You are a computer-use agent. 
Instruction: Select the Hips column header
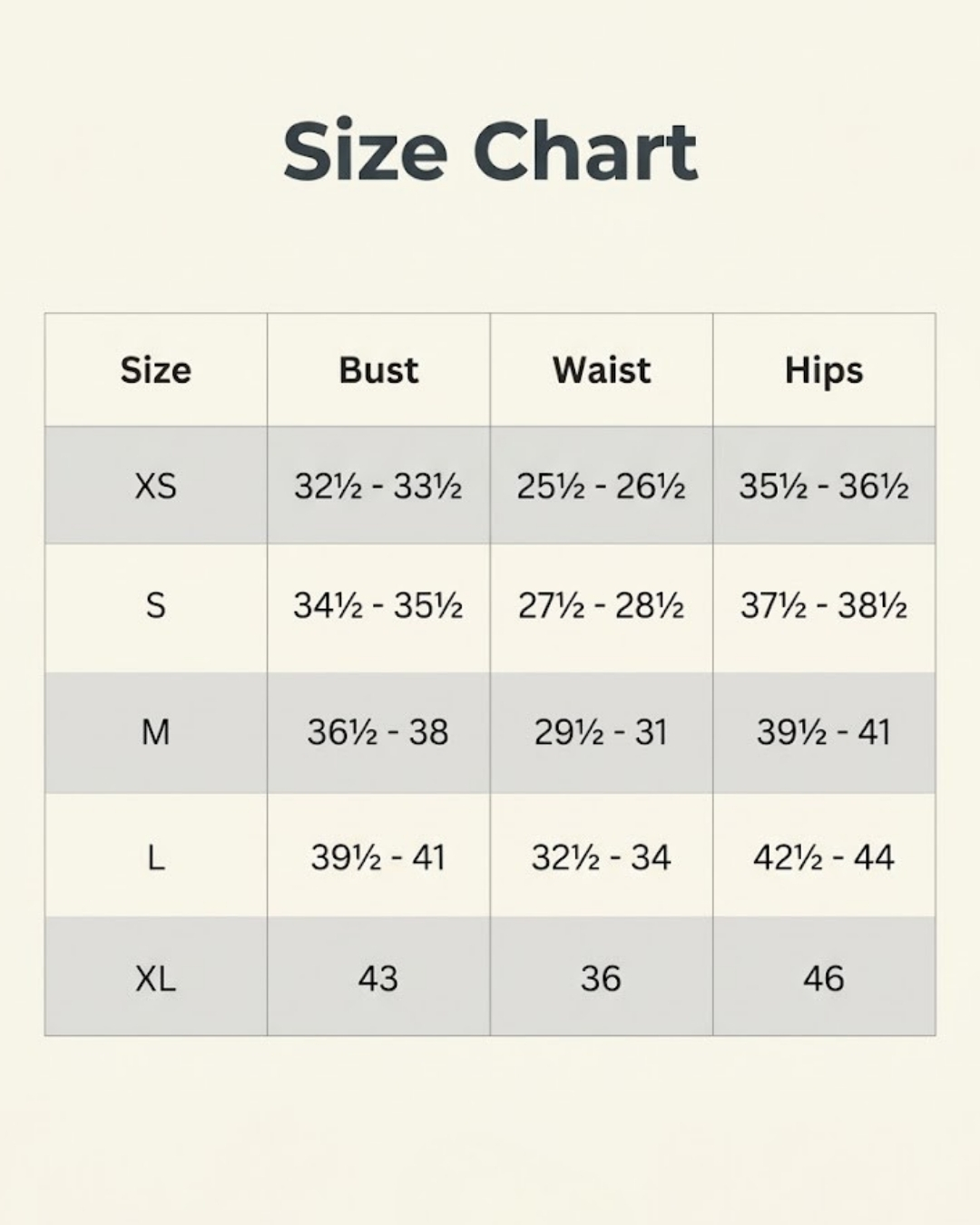pos(824,371)
